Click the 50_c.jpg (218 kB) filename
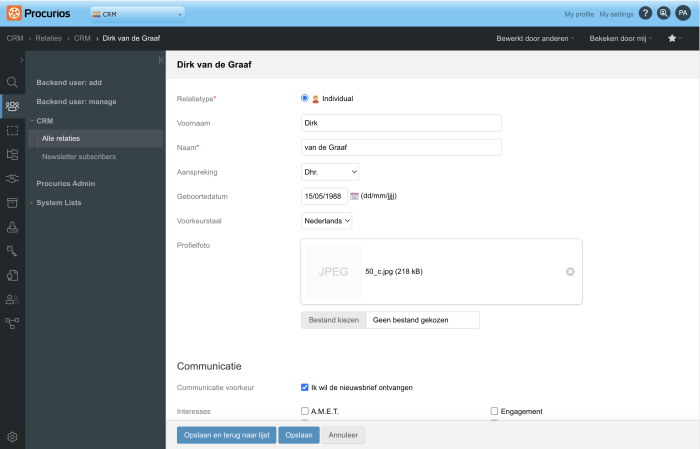 click(394, 271)
